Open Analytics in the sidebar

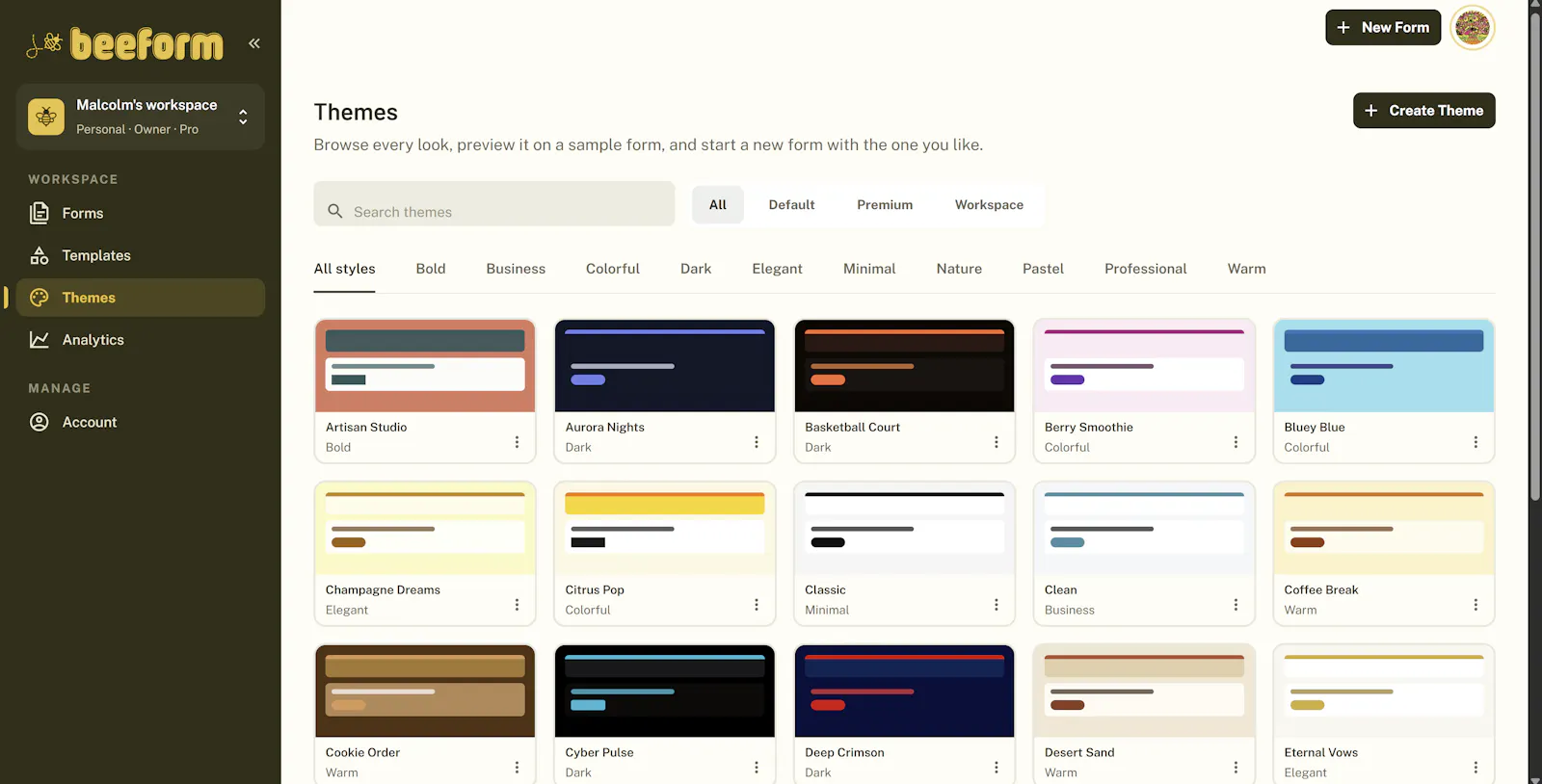coord(141,340)
